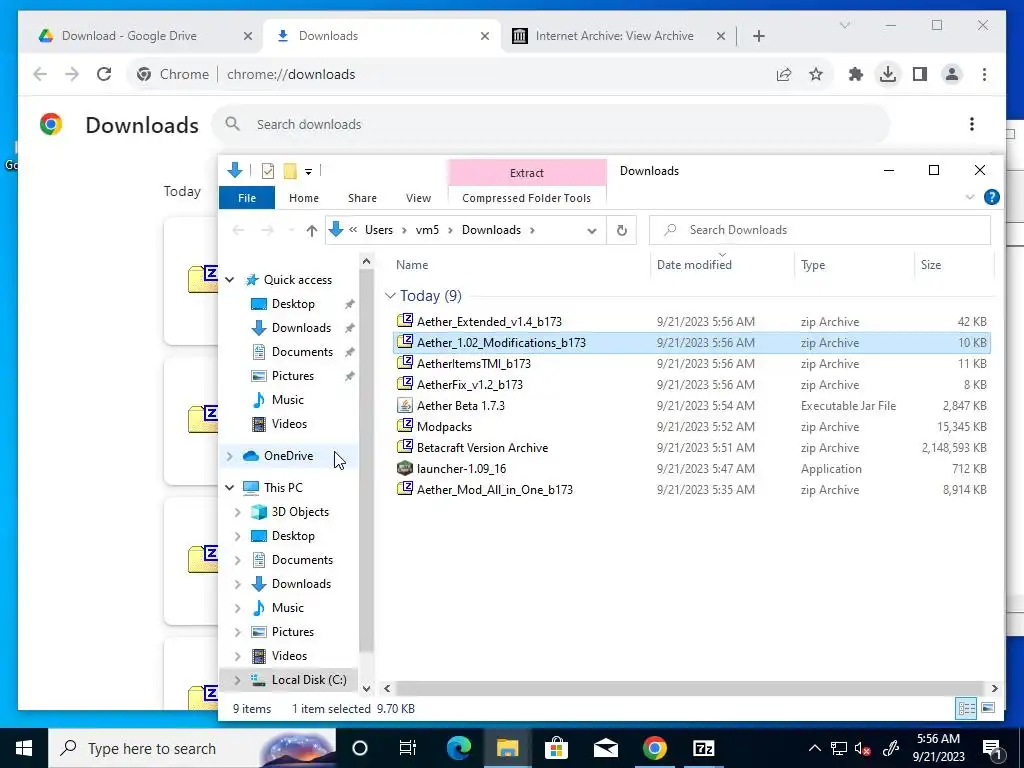Open Chrome profile avatar icon
Viewport: 1024px width, 768px height.
[952, 74]
